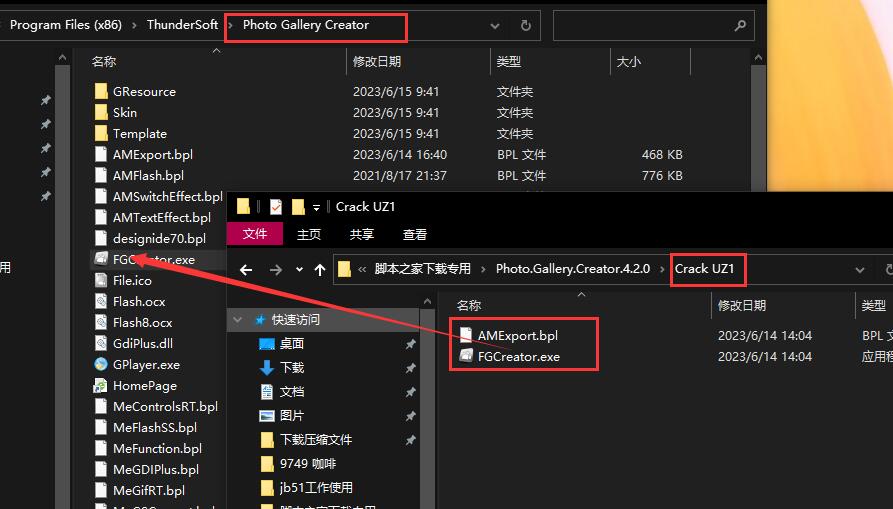
Task: Switch to the 共享 ribbon tab
Action: (362, 234)
